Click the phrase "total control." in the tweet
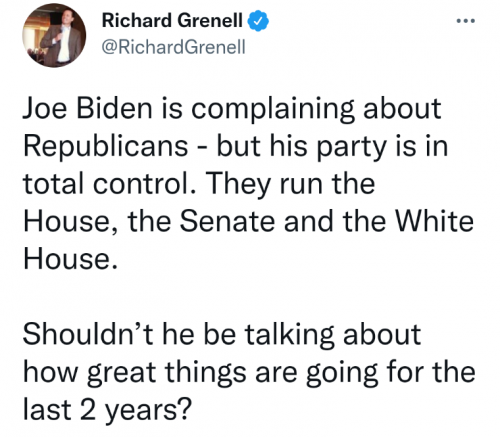The image size is (500, 437). [110, 184]
